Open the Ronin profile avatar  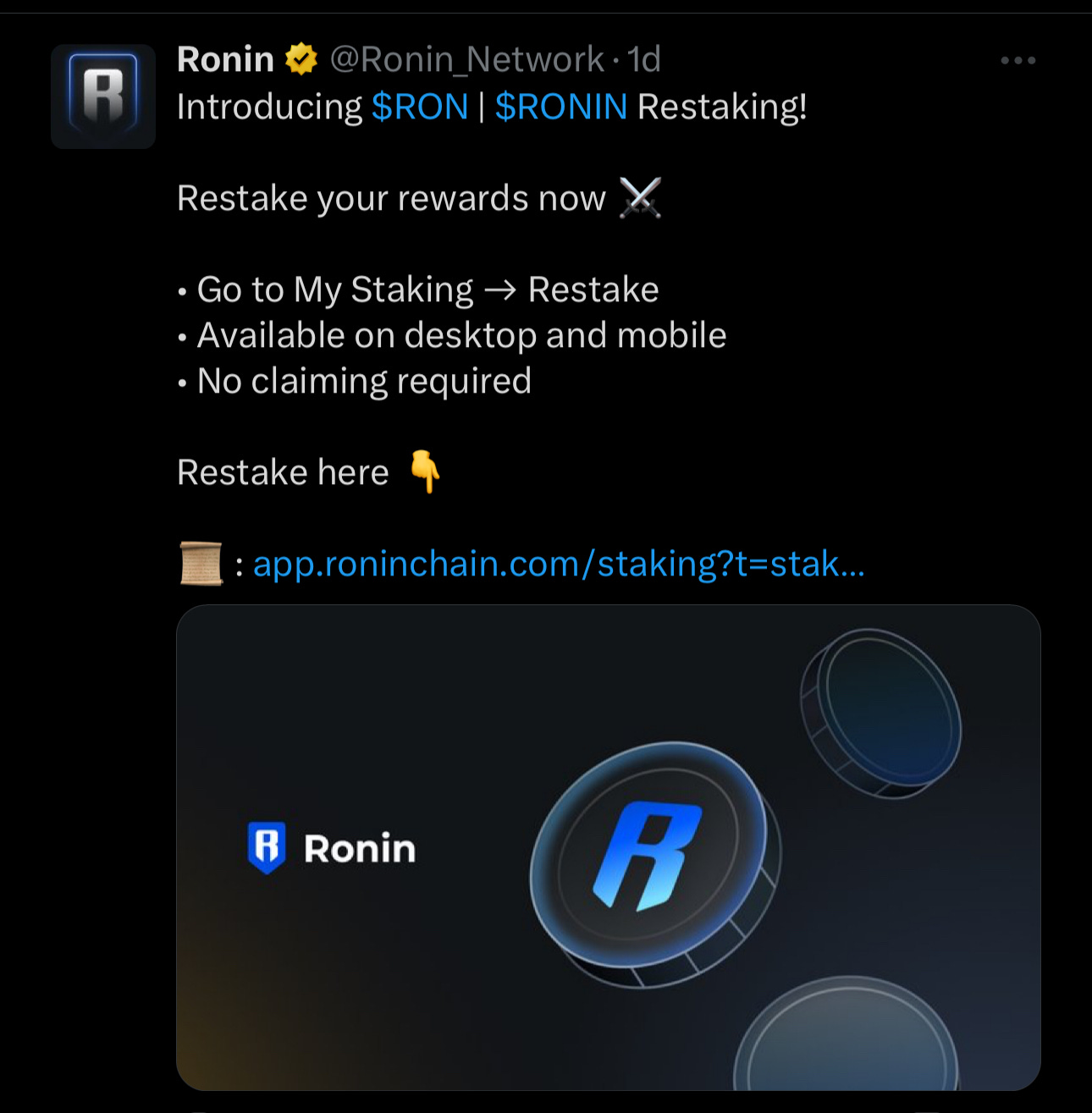103,96
